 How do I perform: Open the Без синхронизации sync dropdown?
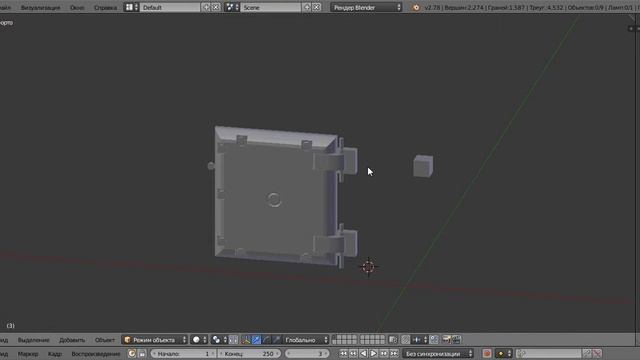click(438, 354)
